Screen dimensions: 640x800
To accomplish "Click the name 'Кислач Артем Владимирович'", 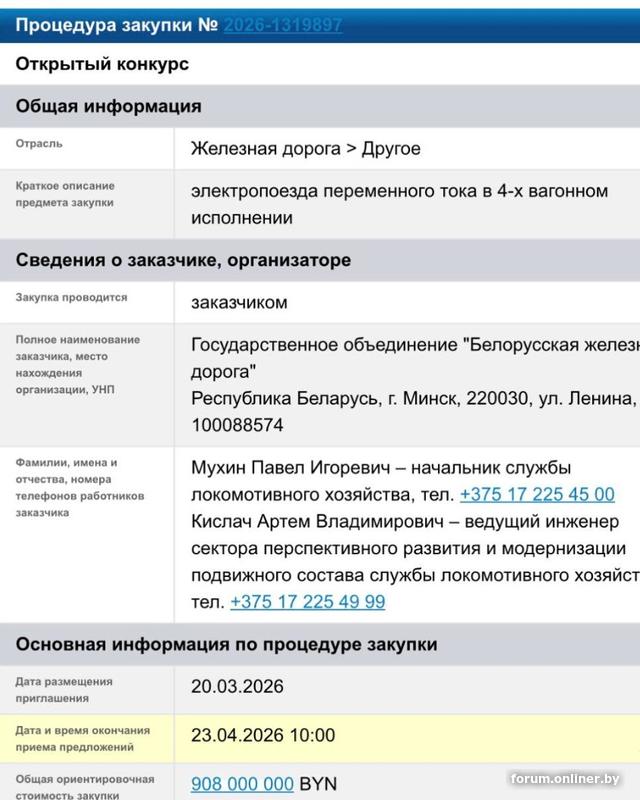I will (x=317, y=521).
